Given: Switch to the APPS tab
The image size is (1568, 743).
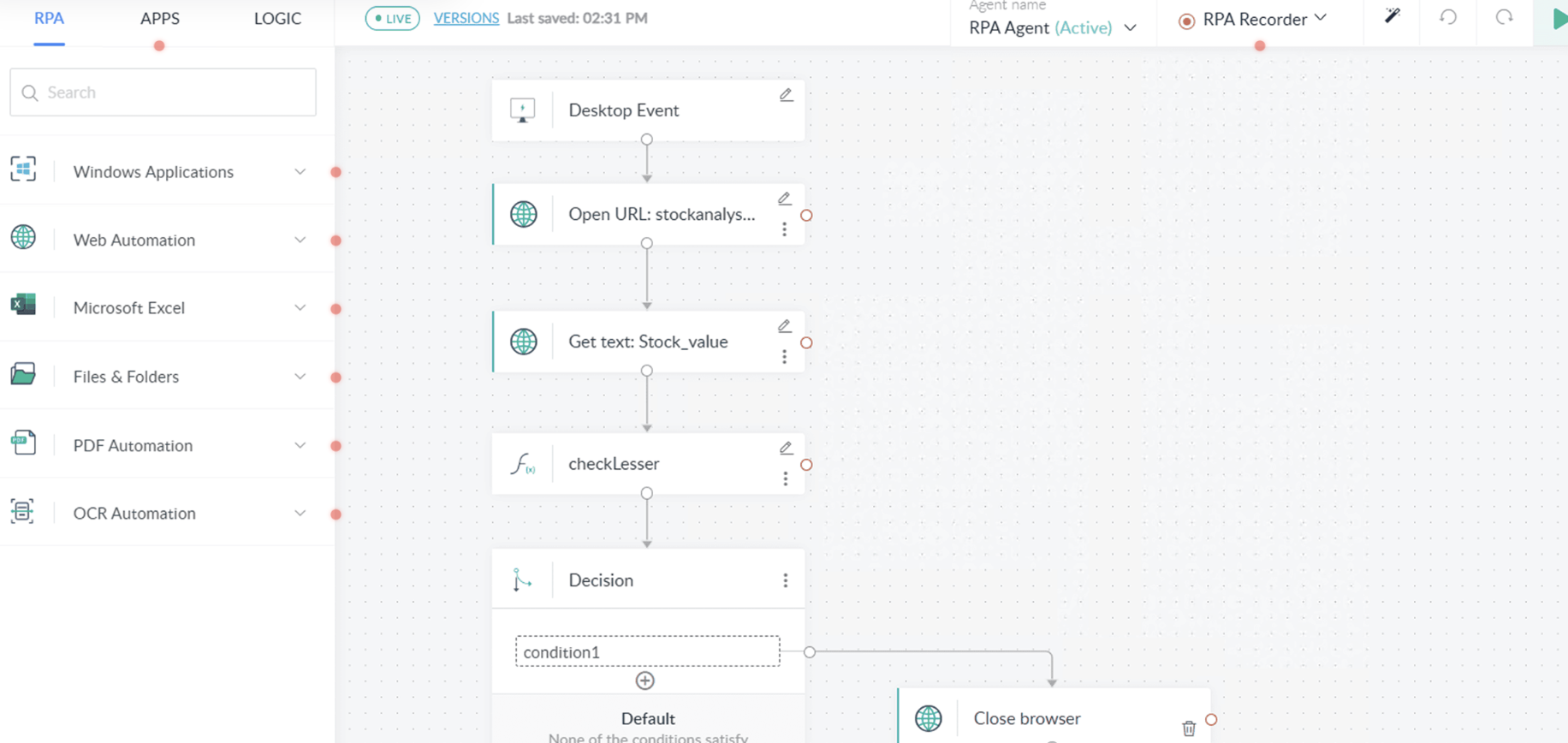Looking at the screenshot, I should click(160, 19).
